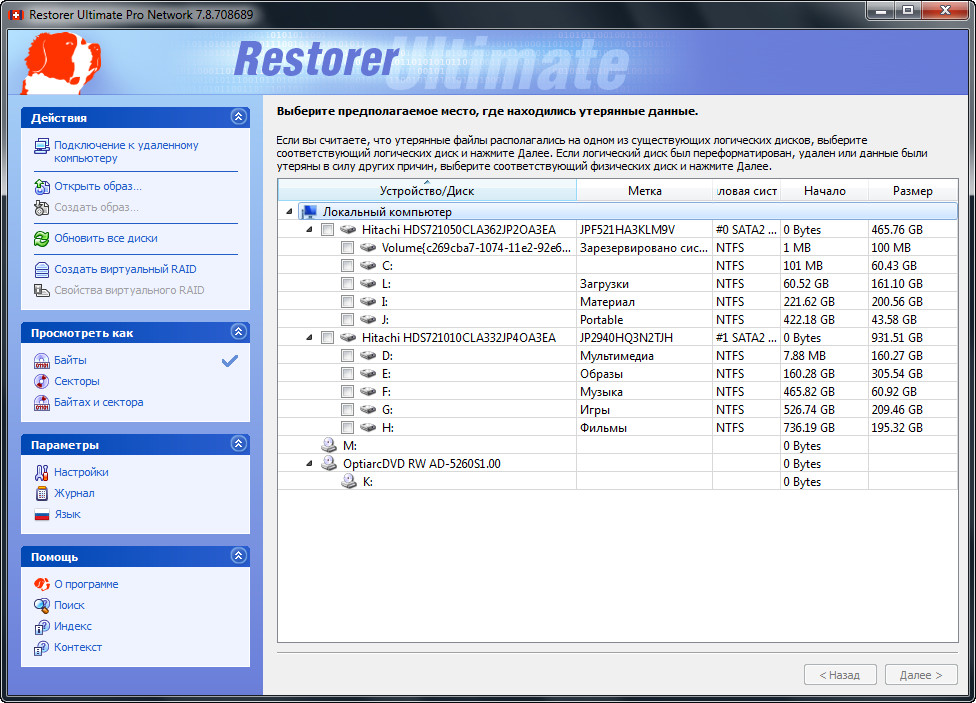Open the Поиск help link
Screen dimensions: 976x703
69,606
